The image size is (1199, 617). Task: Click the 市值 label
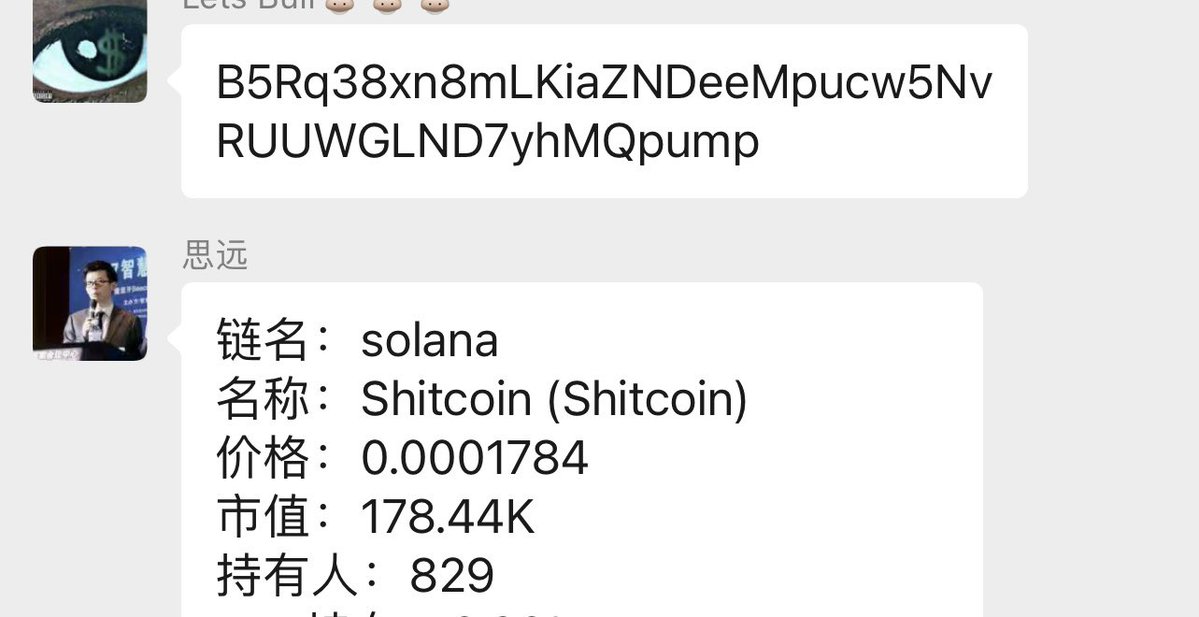[x=262, y=516]
